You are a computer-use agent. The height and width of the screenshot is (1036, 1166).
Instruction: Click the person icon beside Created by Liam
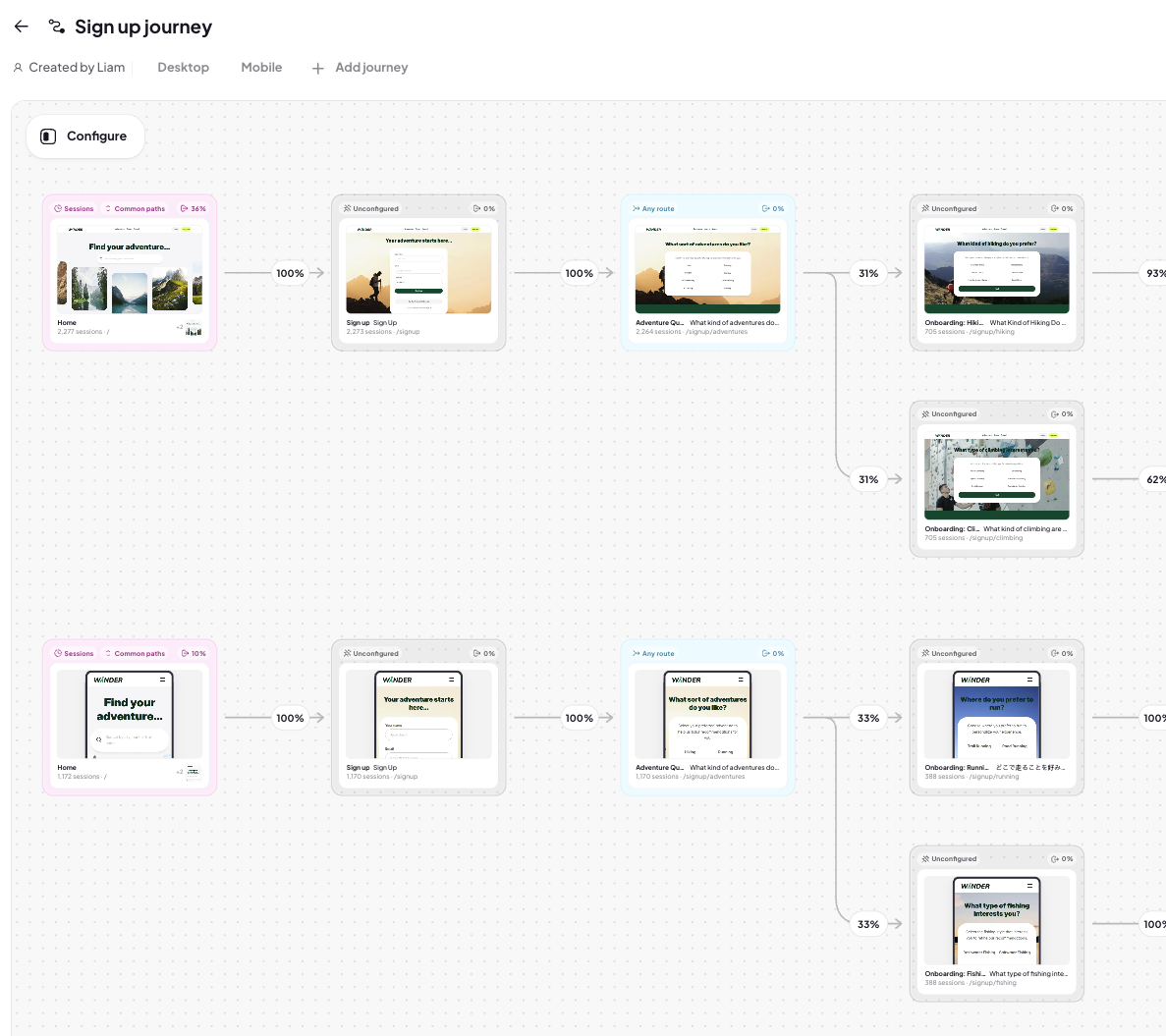pyautogui.click(x=18, y=68)
